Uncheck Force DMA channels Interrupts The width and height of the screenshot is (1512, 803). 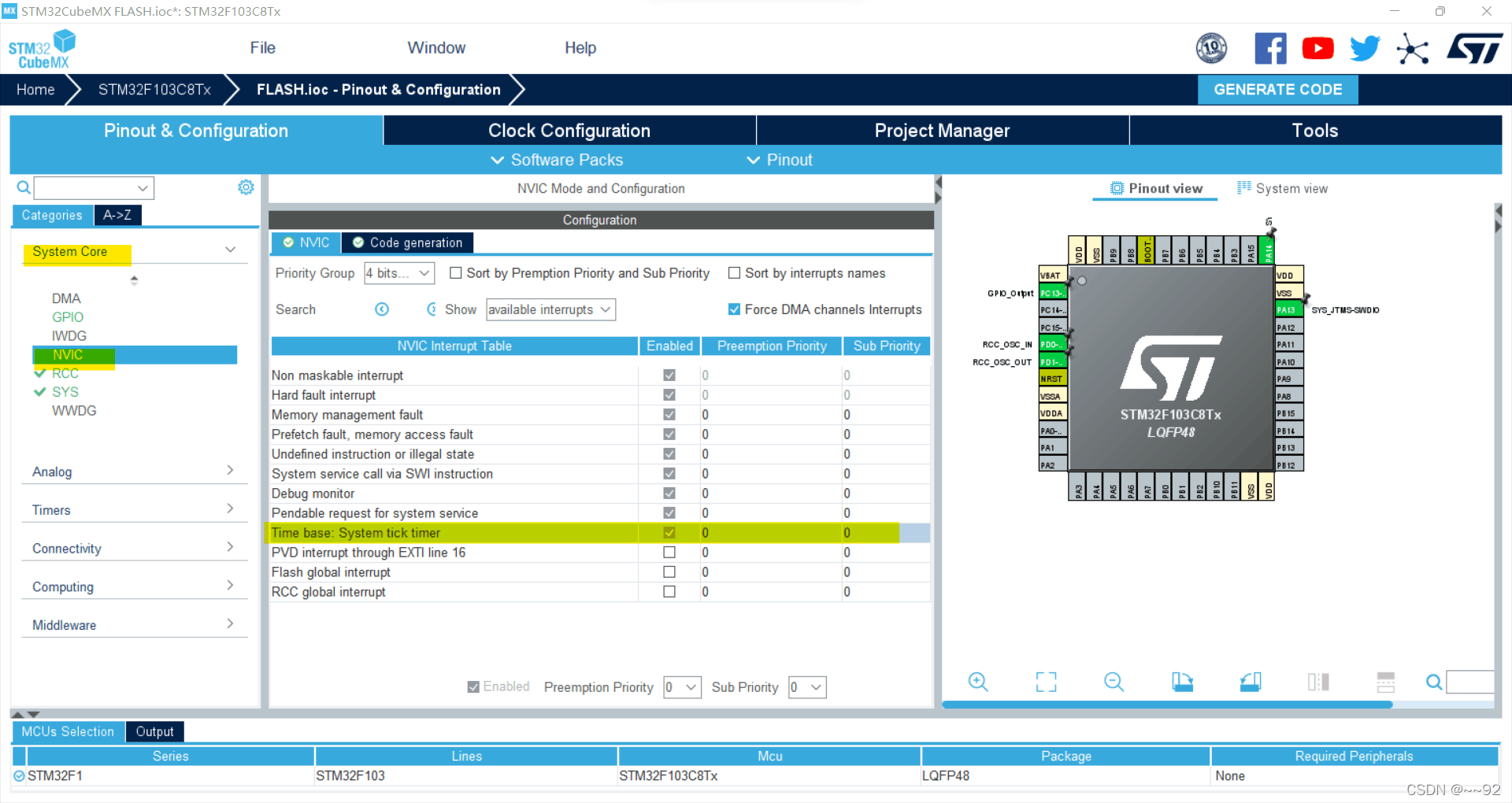(734, 309)
